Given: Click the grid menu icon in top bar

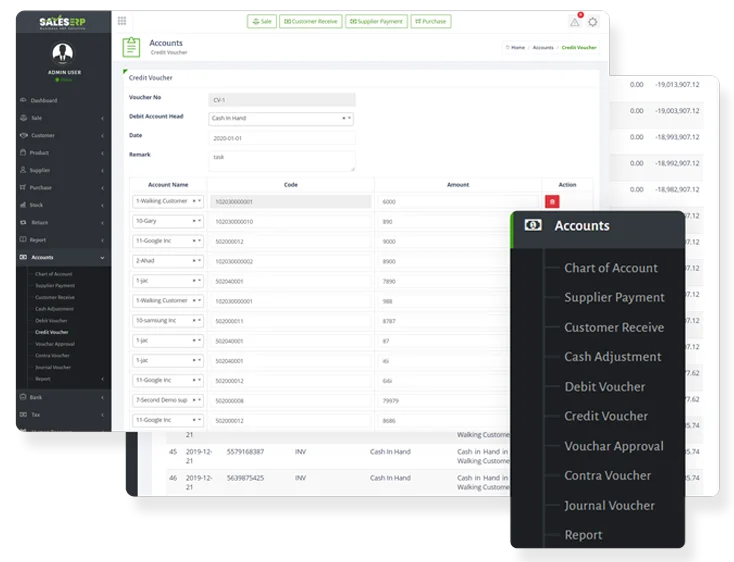Looking at the screenshot, I should pos(122,21).
